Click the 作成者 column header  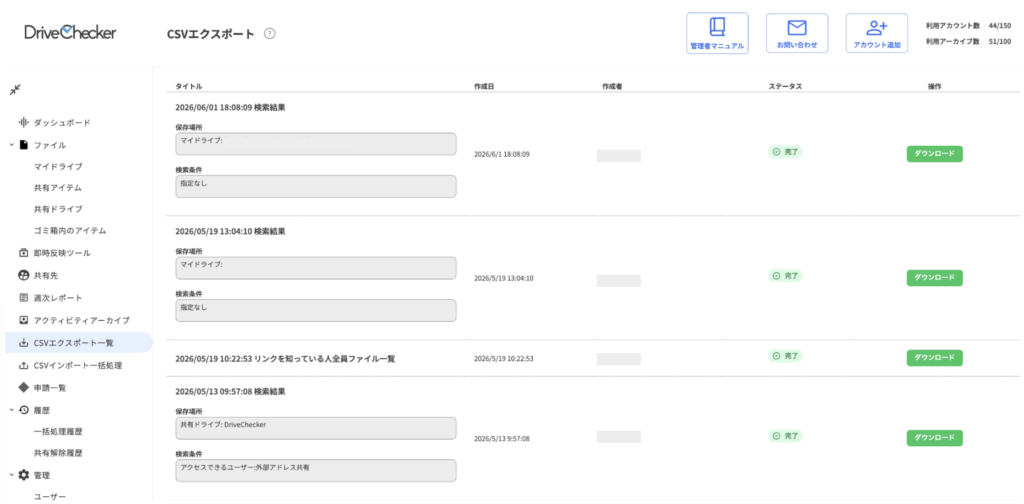(x=612, y=87)
